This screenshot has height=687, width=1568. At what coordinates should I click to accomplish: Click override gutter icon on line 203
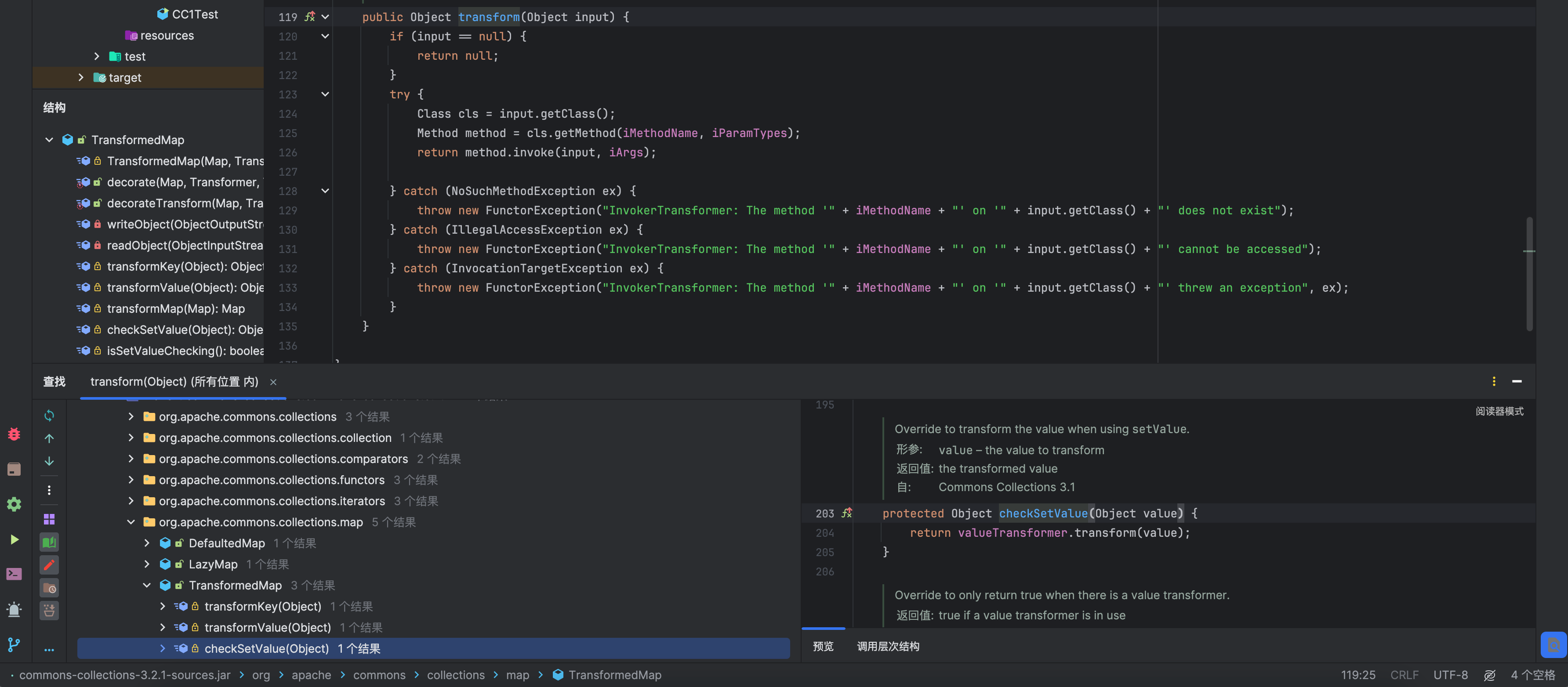pos(847,513)
